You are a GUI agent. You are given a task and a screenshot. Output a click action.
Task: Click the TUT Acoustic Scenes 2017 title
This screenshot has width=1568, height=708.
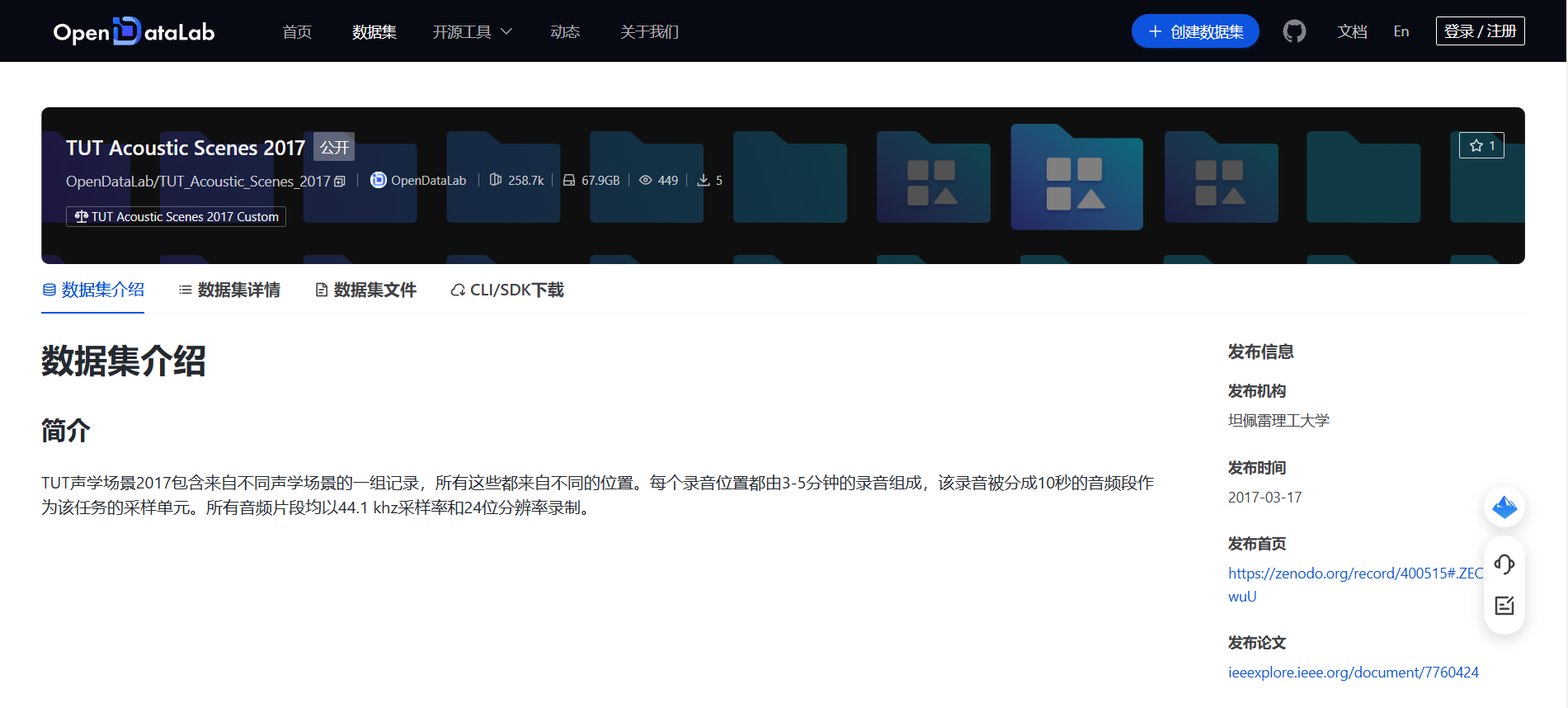point(186,148)
